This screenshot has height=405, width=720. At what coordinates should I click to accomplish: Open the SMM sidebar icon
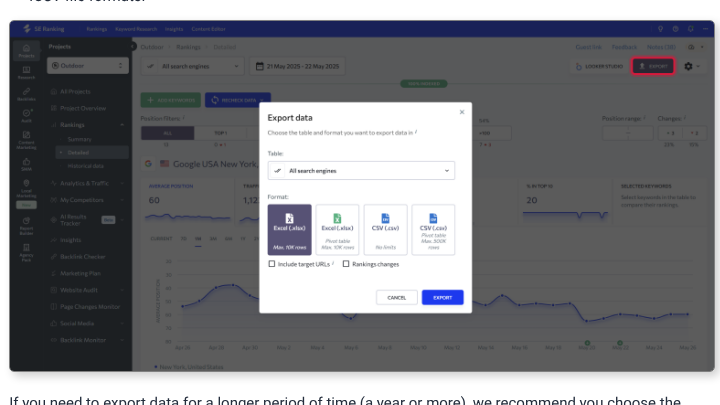[x=26, y=164]
